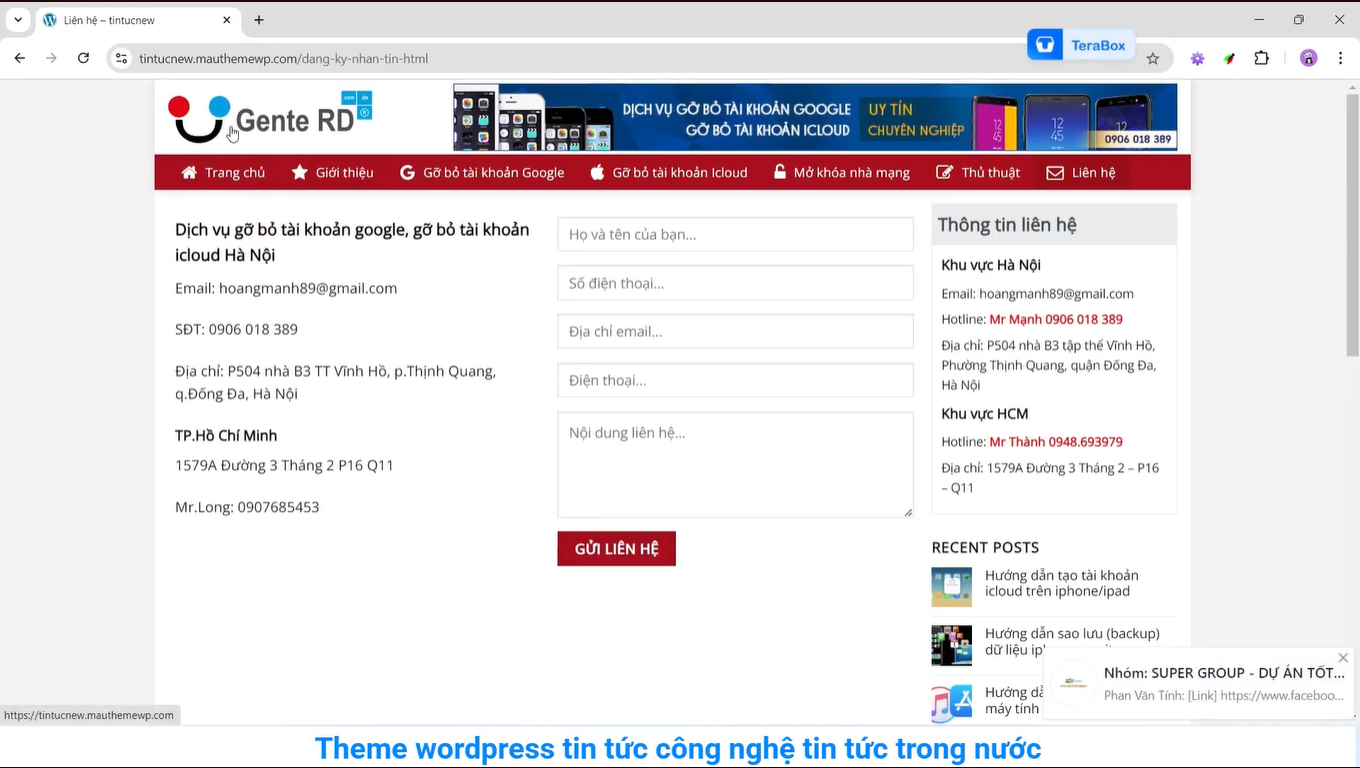The image size is (1360, 768).
Task: Open the Chrome three-dot menu
Action: click(1340, 58)
